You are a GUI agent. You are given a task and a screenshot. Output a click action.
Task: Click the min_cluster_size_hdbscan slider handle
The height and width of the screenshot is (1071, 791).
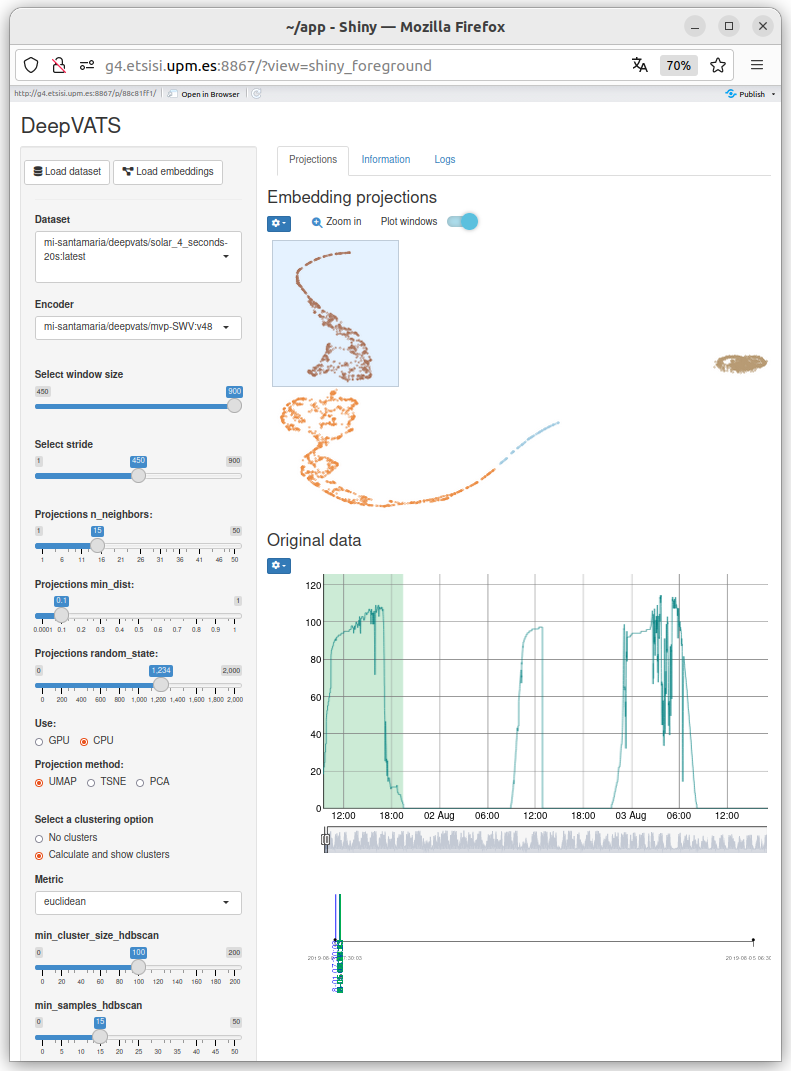click(x=138, y=967)
